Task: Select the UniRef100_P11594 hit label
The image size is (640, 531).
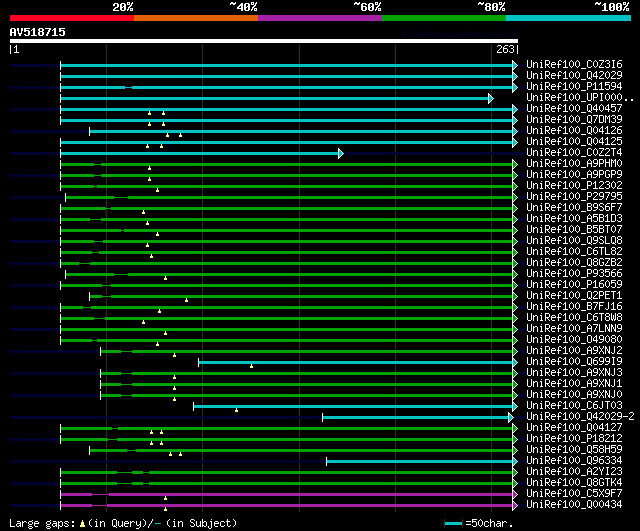Action: [574, 87]
